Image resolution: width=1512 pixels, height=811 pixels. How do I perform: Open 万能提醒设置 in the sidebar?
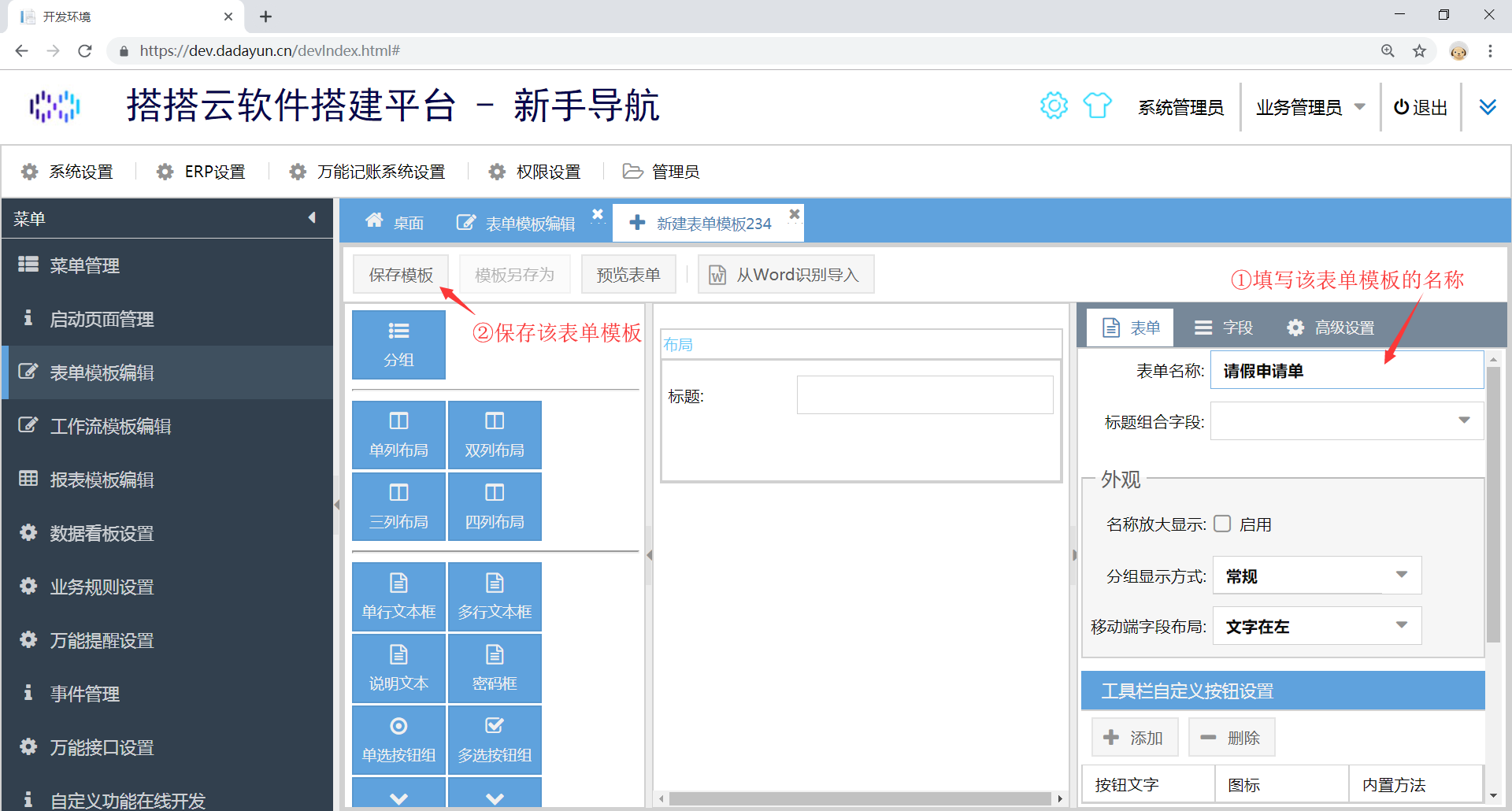[167, 640]
